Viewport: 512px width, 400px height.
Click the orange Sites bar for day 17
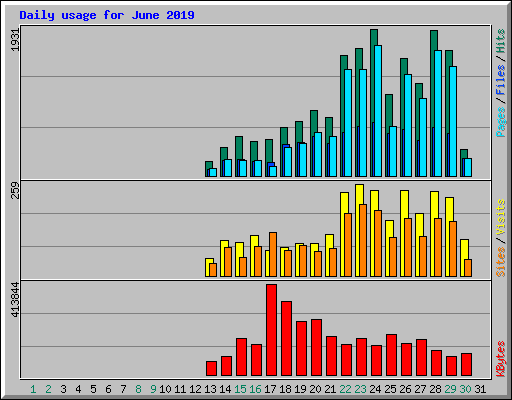tap(273, 254)
